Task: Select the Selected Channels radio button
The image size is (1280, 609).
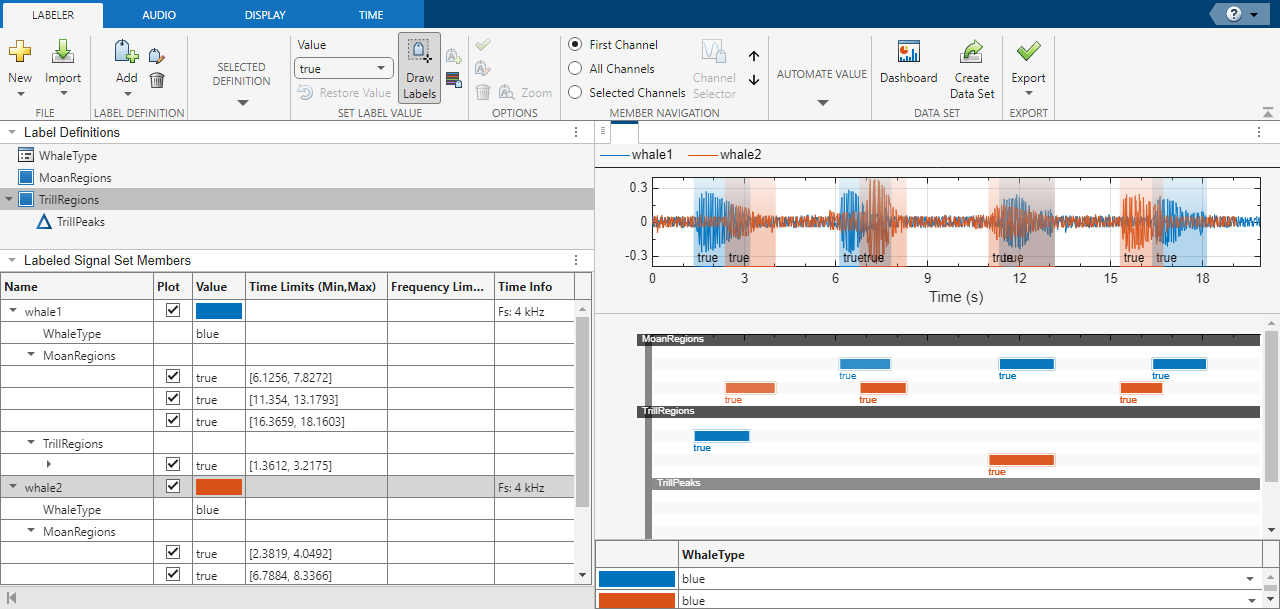Action: (x=575, y=93)
